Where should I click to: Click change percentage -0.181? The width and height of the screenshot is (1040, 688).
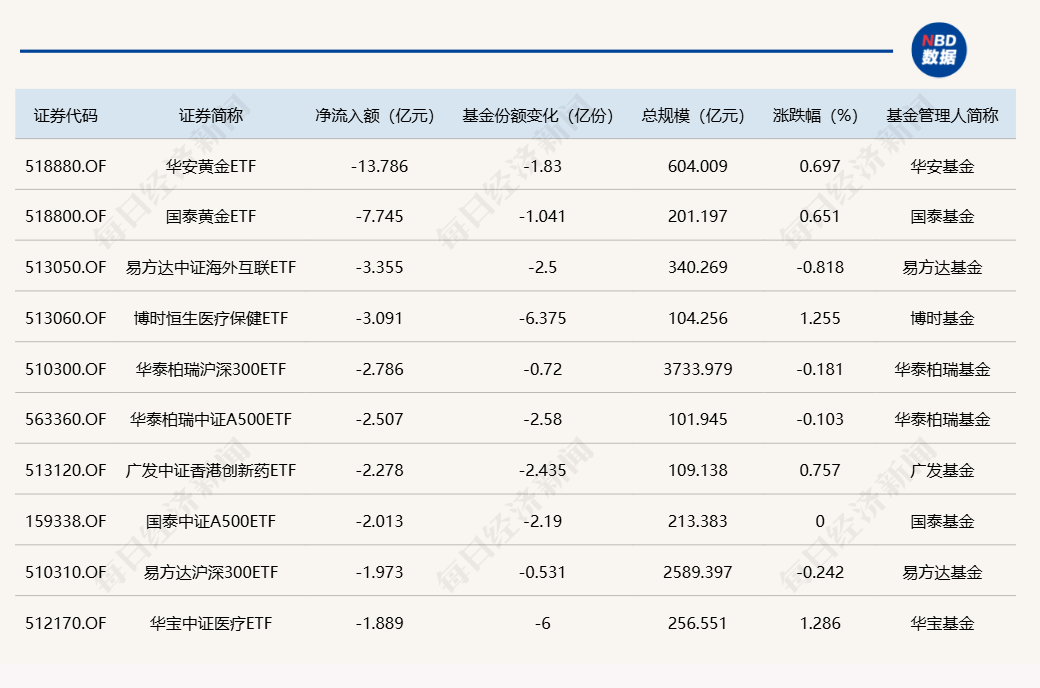[x=820, y=370]
